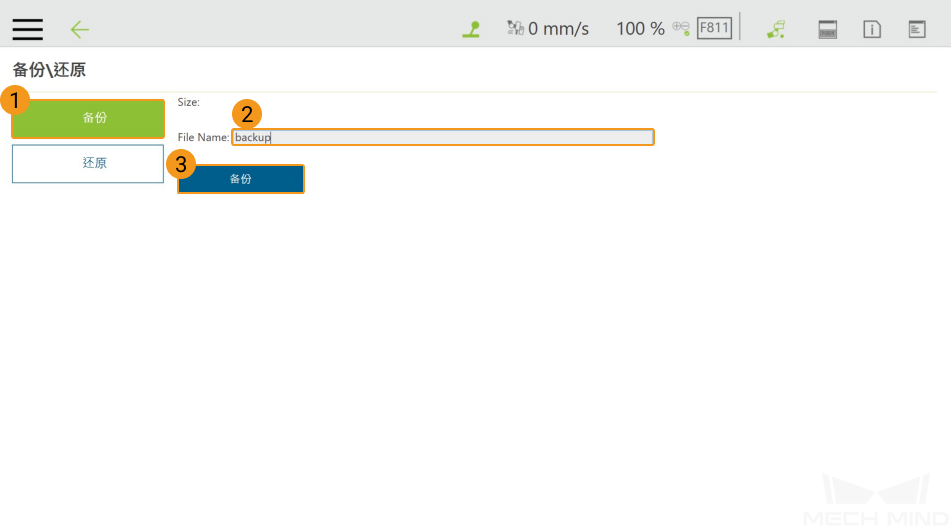Click the 备份\还原 page title
The image size is (951, 530).
pos(49,71)
